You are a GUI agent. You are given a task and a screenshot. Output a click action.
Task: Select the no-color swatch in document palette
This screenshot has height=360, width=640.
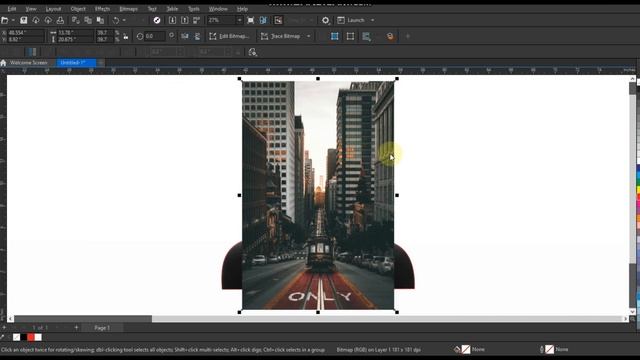(16, 337)
